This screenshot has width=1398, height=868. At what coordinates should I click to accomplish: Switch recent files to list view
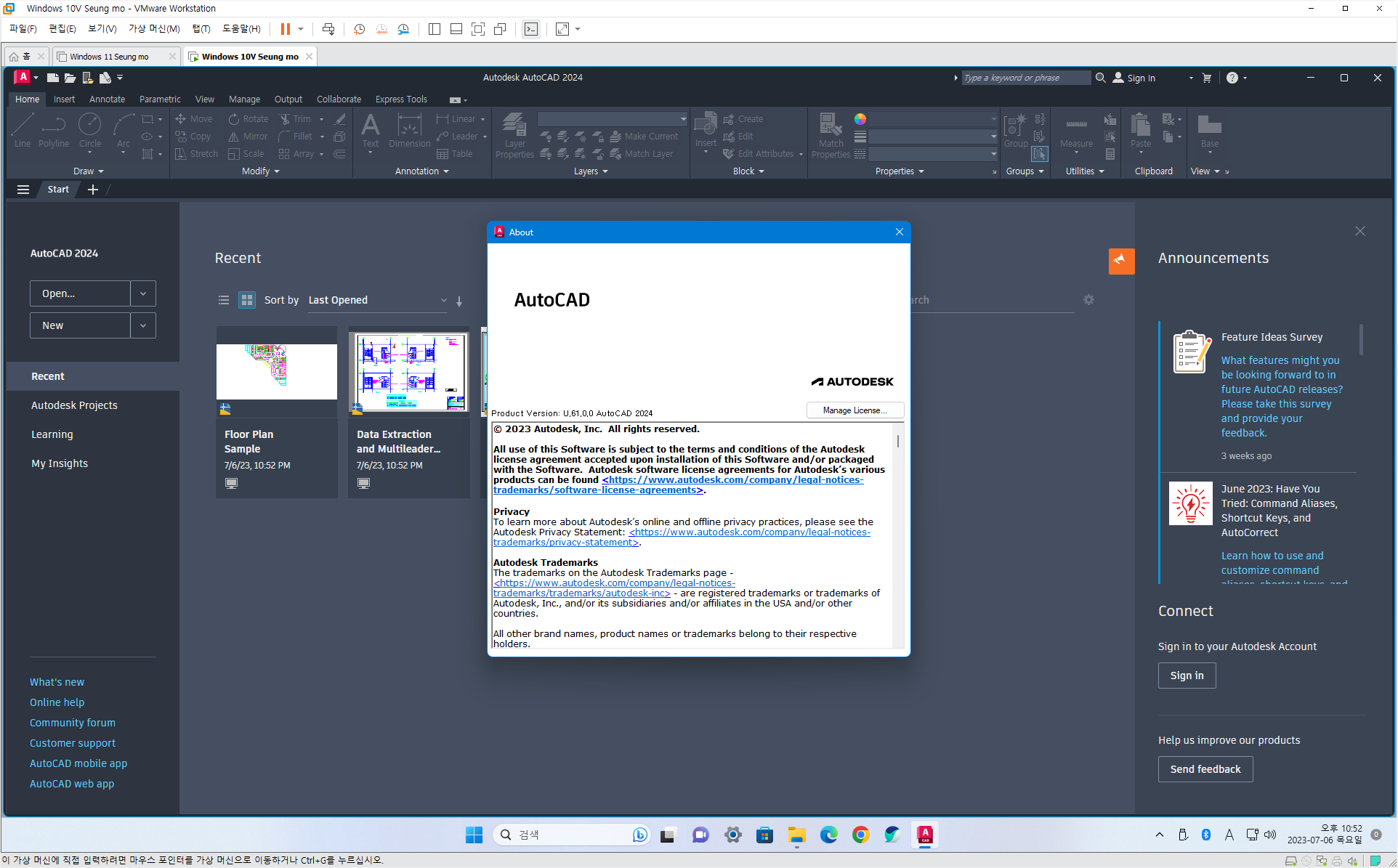tap(224, 300)
